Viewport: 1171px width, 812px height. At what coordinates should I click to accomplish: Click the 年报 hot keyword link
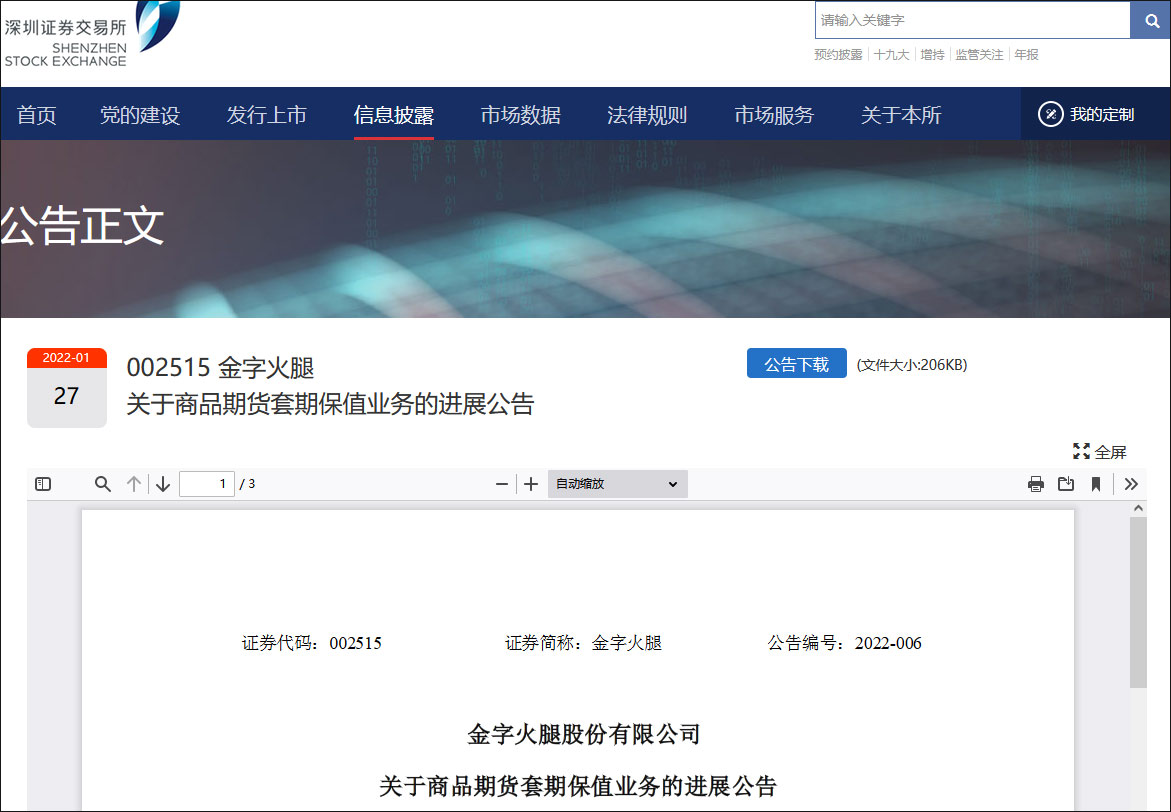pos(1026,55)
